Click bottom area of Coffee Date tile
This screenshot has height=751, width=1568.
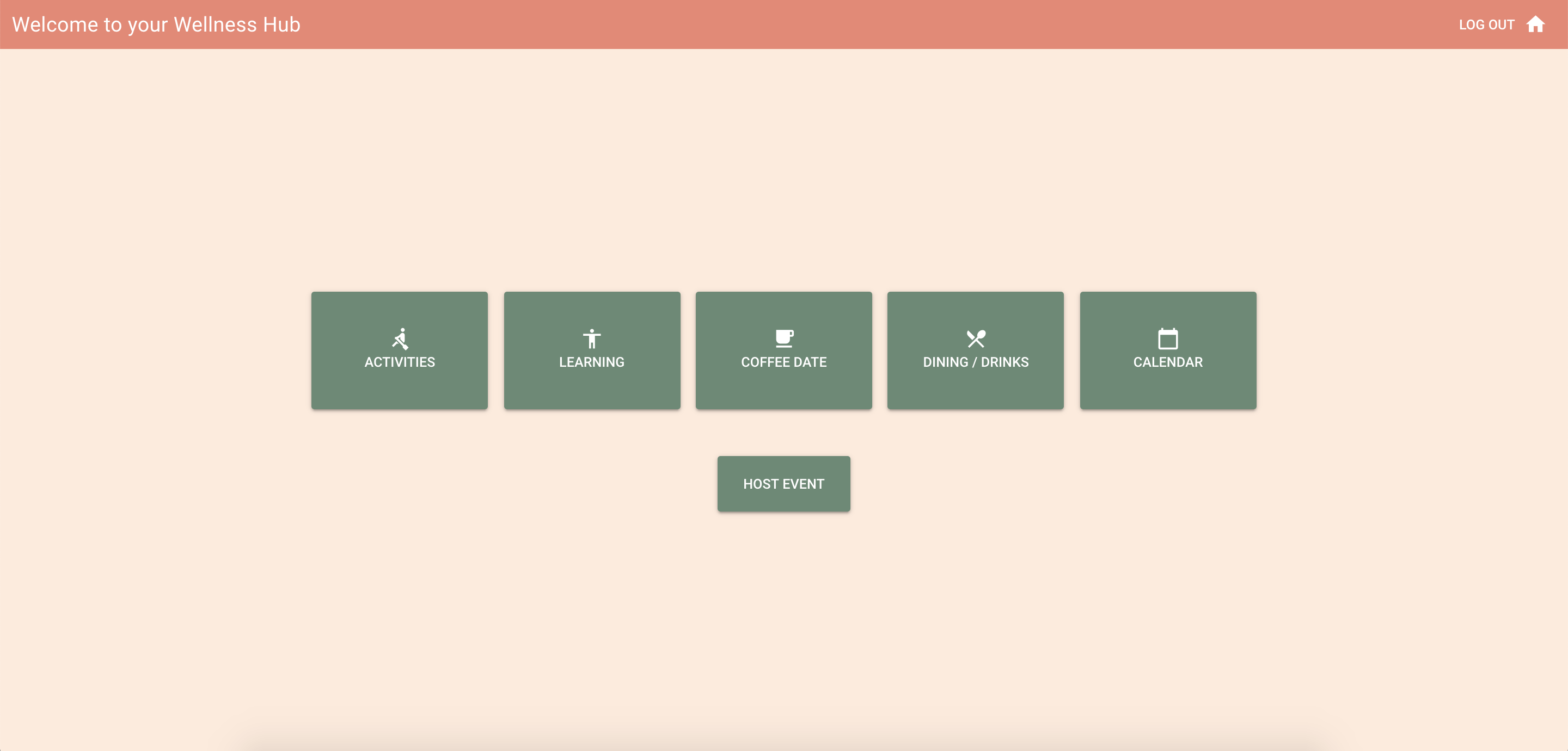click(x=784, y=392)
